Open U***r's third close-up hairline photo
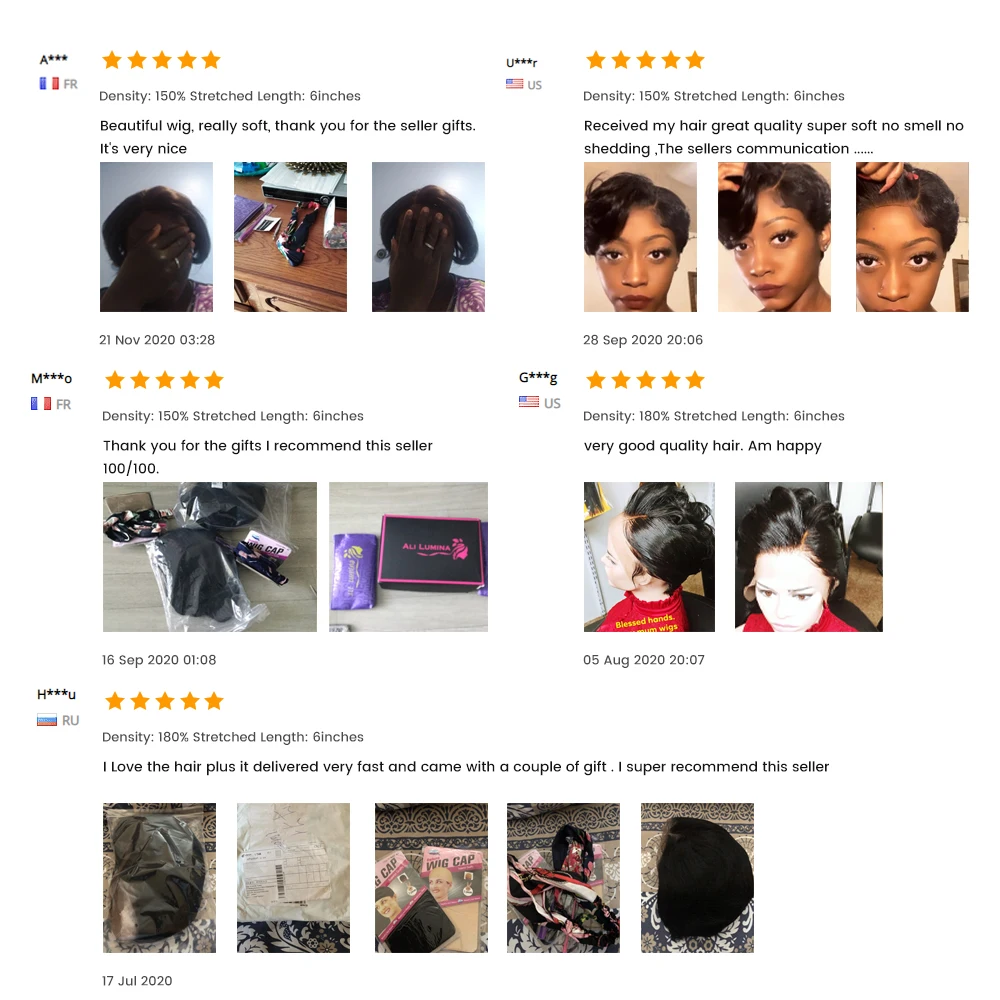This screenshot has width=1000, height=1000. click(912, 237)
